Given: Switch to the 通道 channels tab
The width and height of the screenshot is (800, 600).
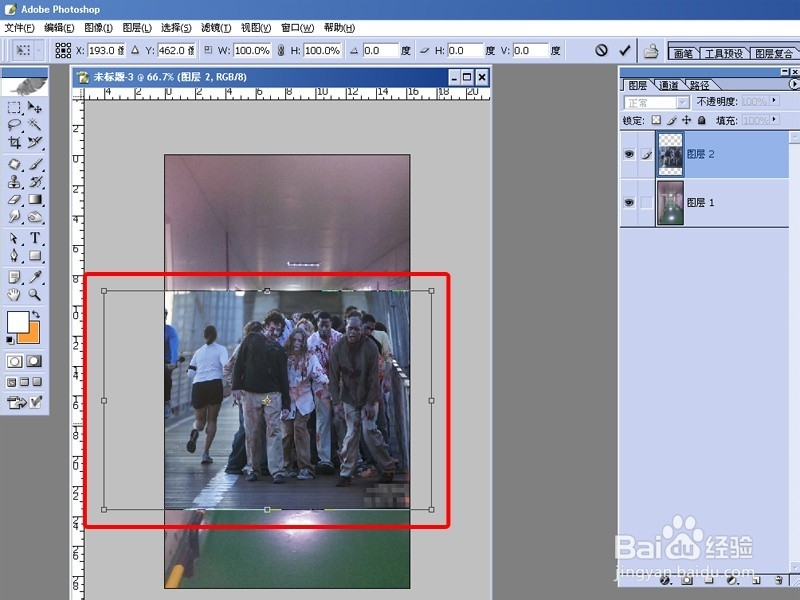Looking at the screenshot, I should pyautogui.click(x=668, y=85).
